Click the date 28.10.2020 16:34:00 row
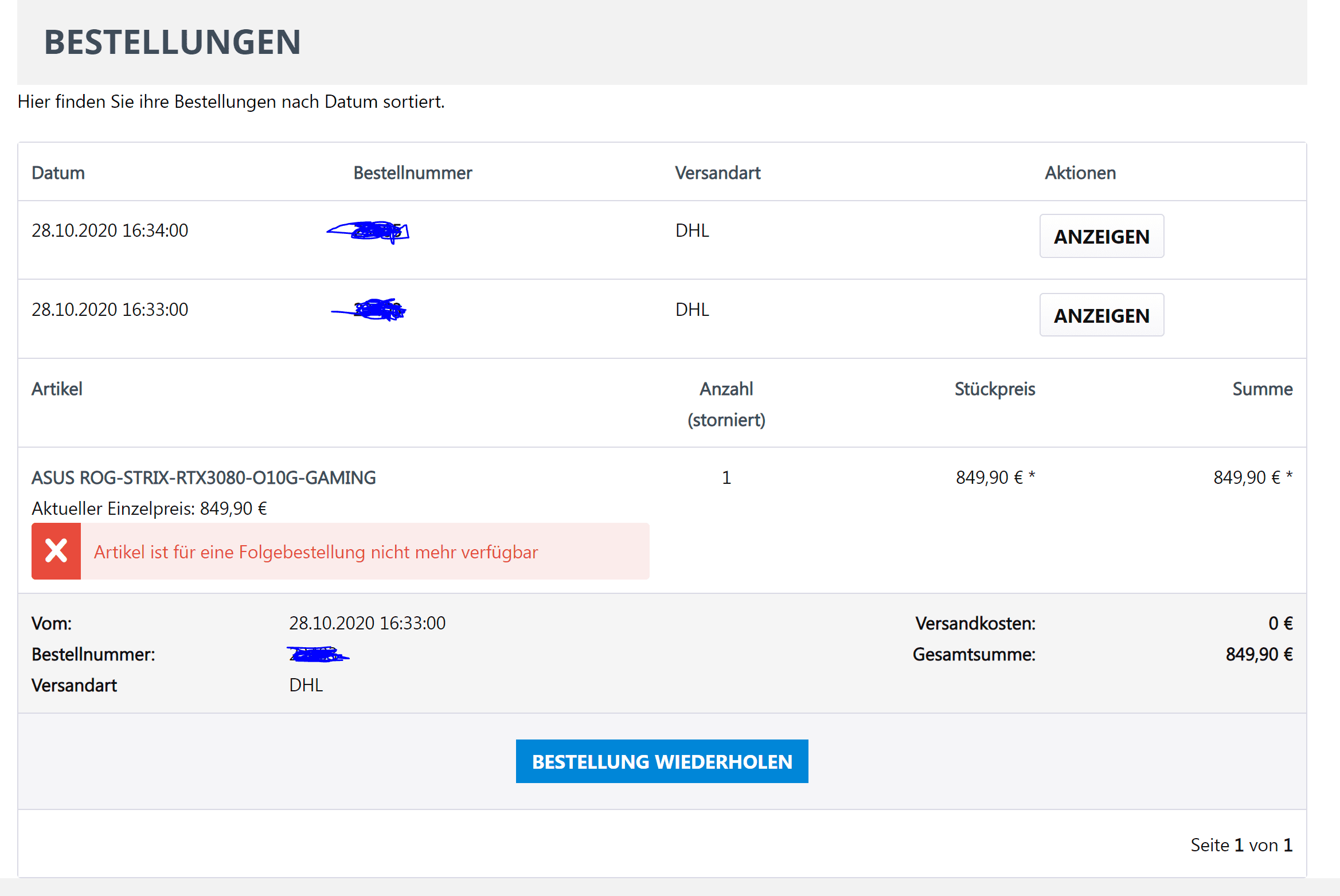Image resolution: width=1340 pixels, height=896 pixels. (110, 230)
